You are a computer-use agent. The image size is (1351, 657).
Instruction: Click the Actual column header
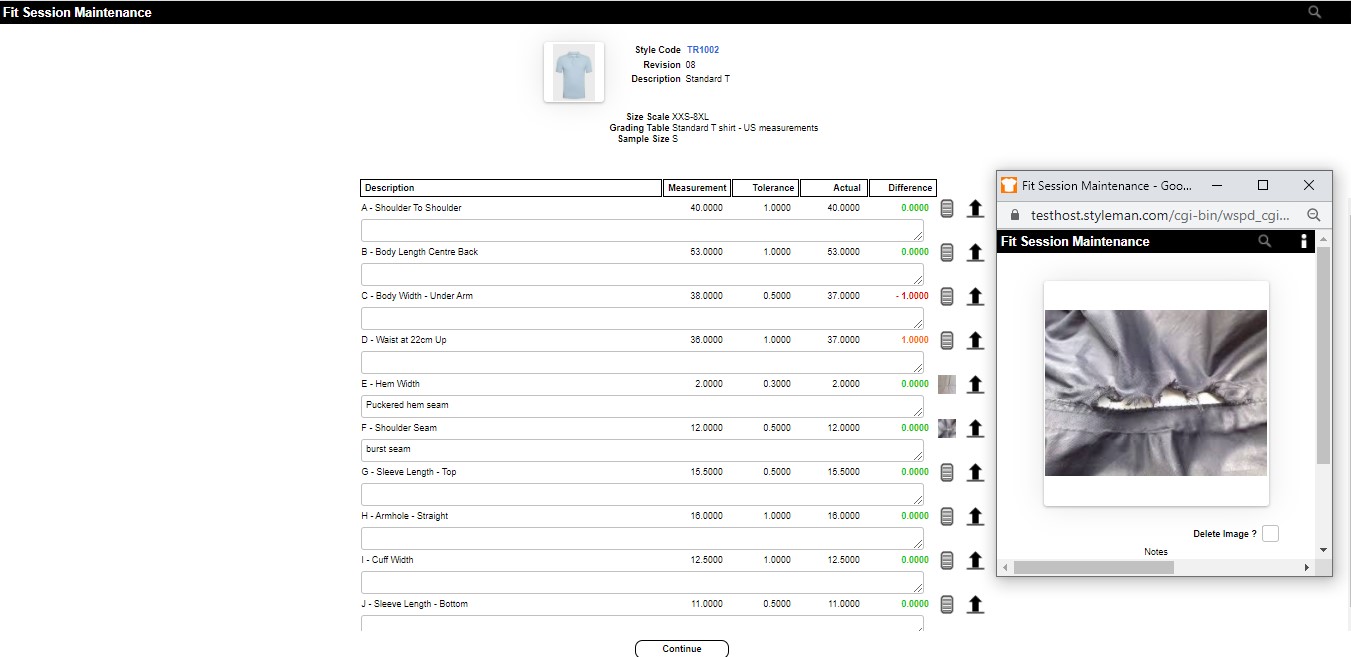[833, 188]
